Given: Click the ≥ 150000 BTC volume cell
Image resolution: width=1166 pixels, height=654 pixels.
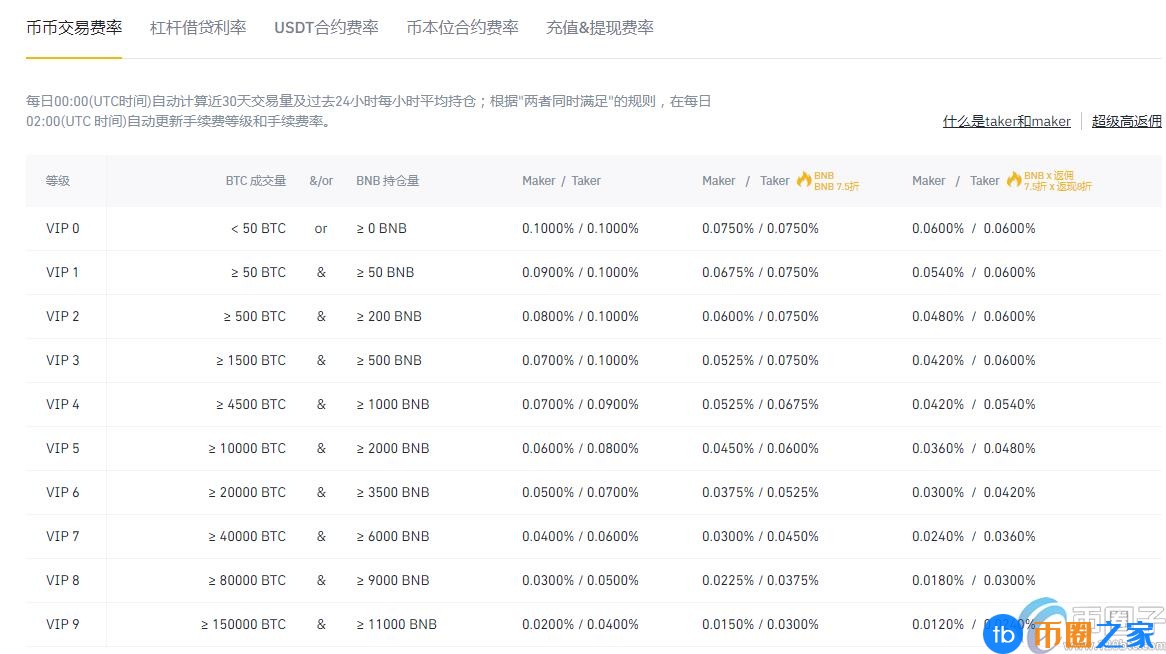Looking at the screenshot, I should (x=243, y=623).
